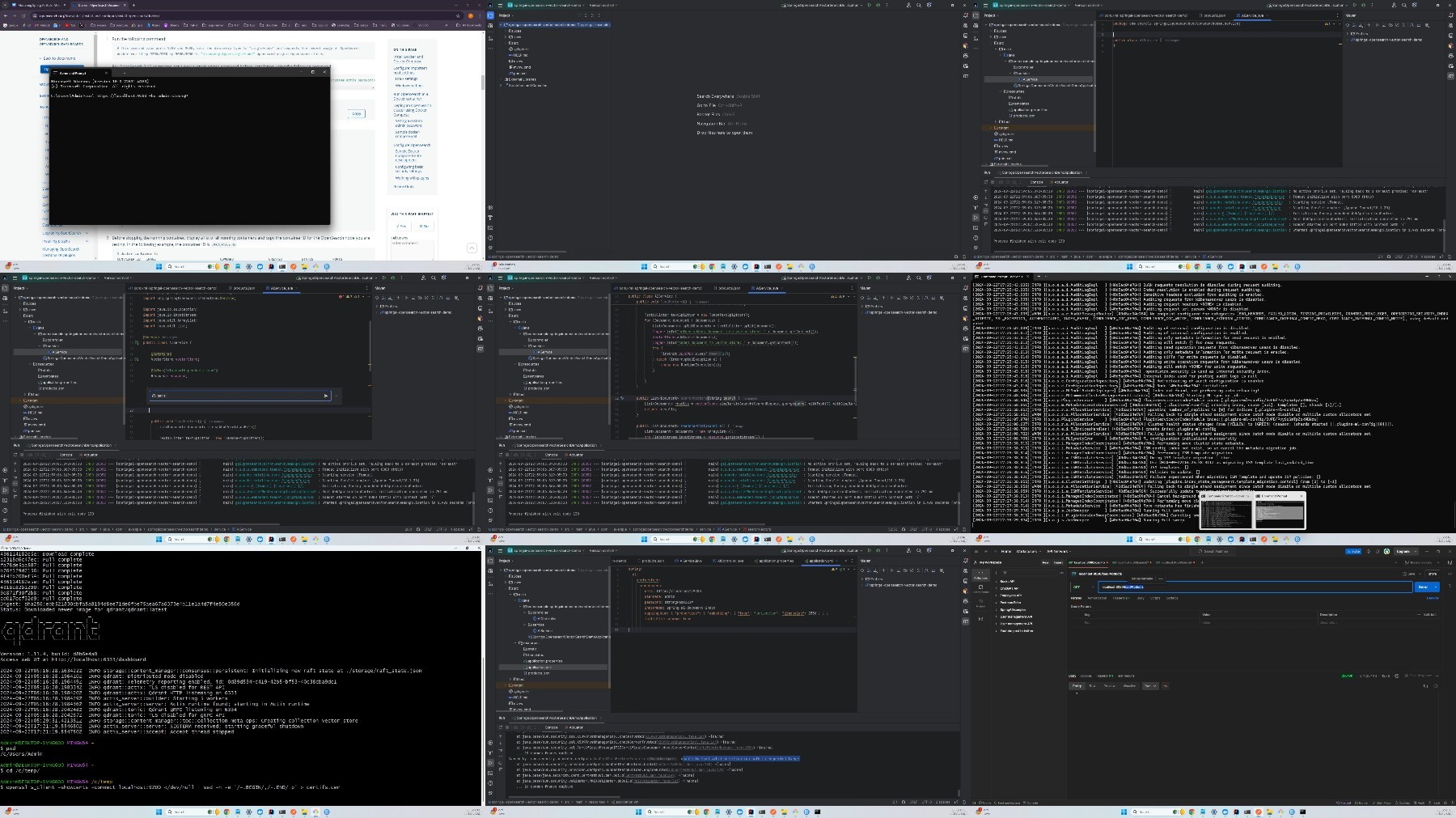
Task: Click the Cookies link beside Postman request tabs
Action: (x=1433, y=598)
